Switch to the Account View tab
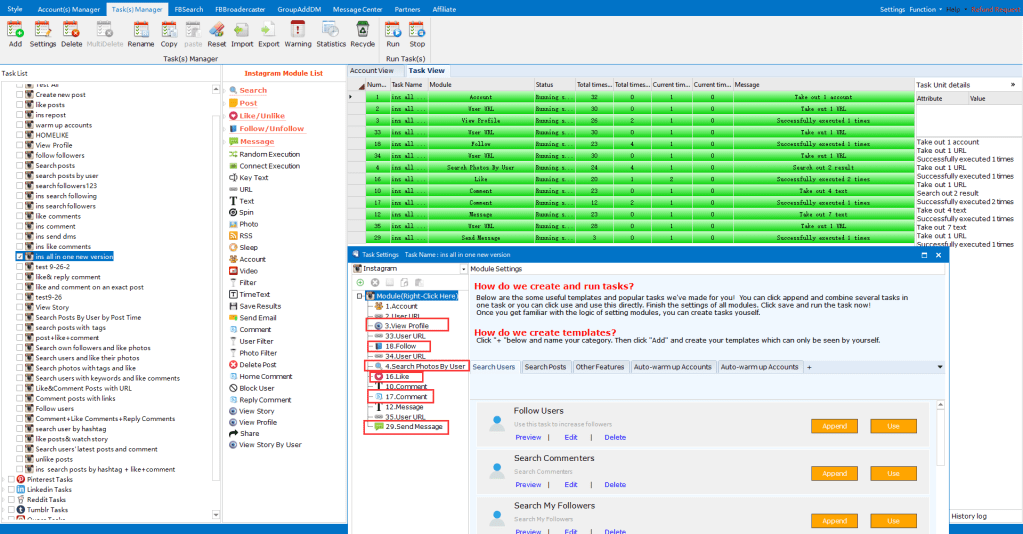The width and height of the screenshot is (1023, 534). click(x=372, y=71)
